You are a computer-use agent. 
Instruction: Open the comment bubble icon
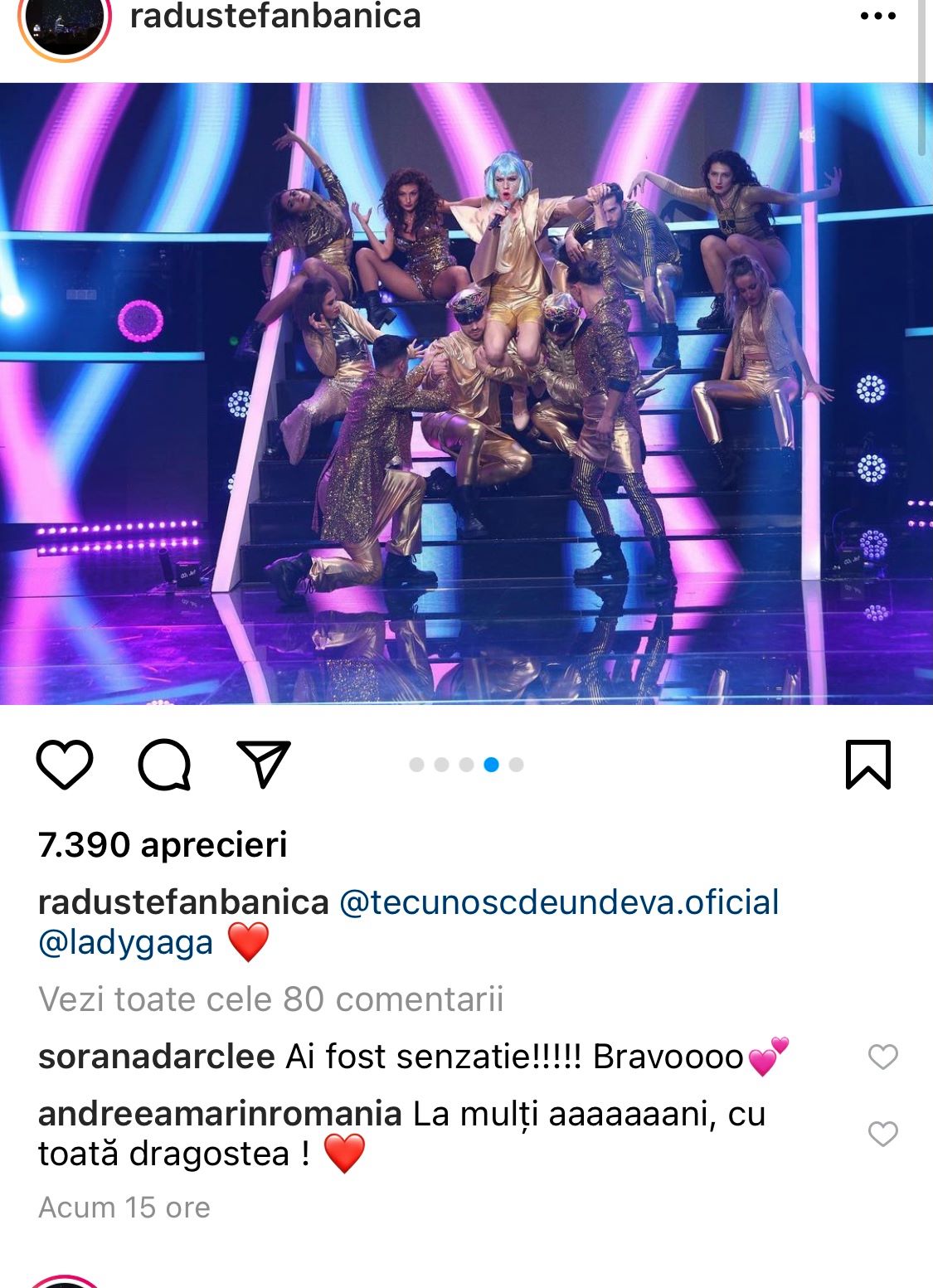164,765
